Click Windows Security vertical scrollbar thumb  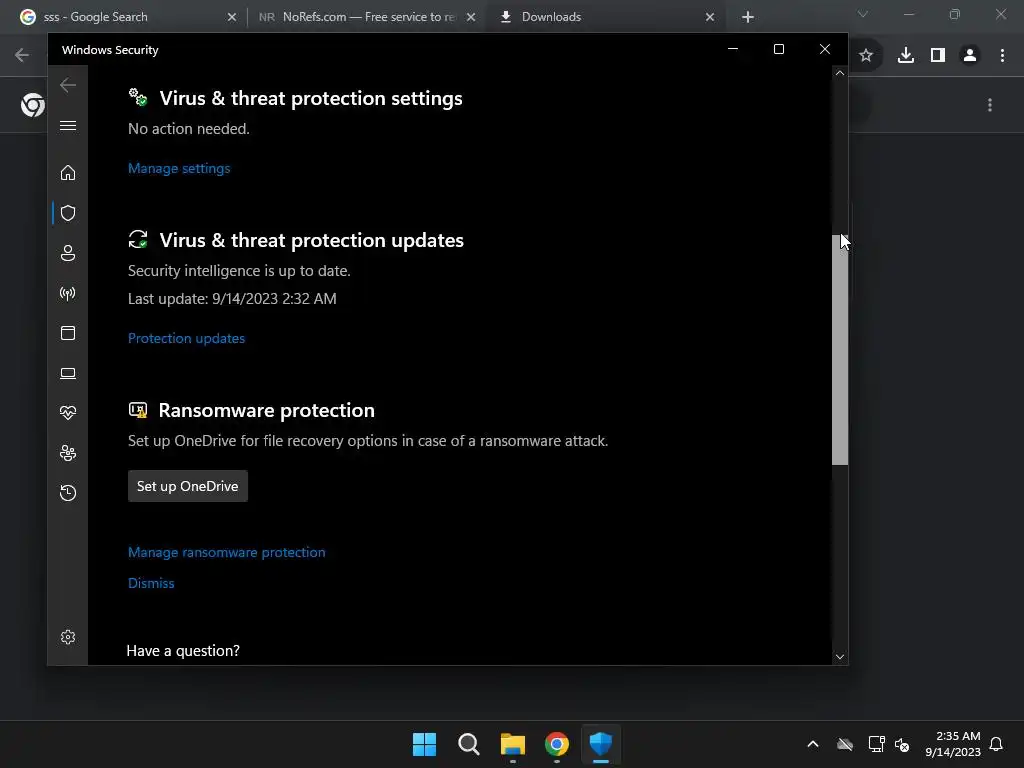tap(840, 349)
